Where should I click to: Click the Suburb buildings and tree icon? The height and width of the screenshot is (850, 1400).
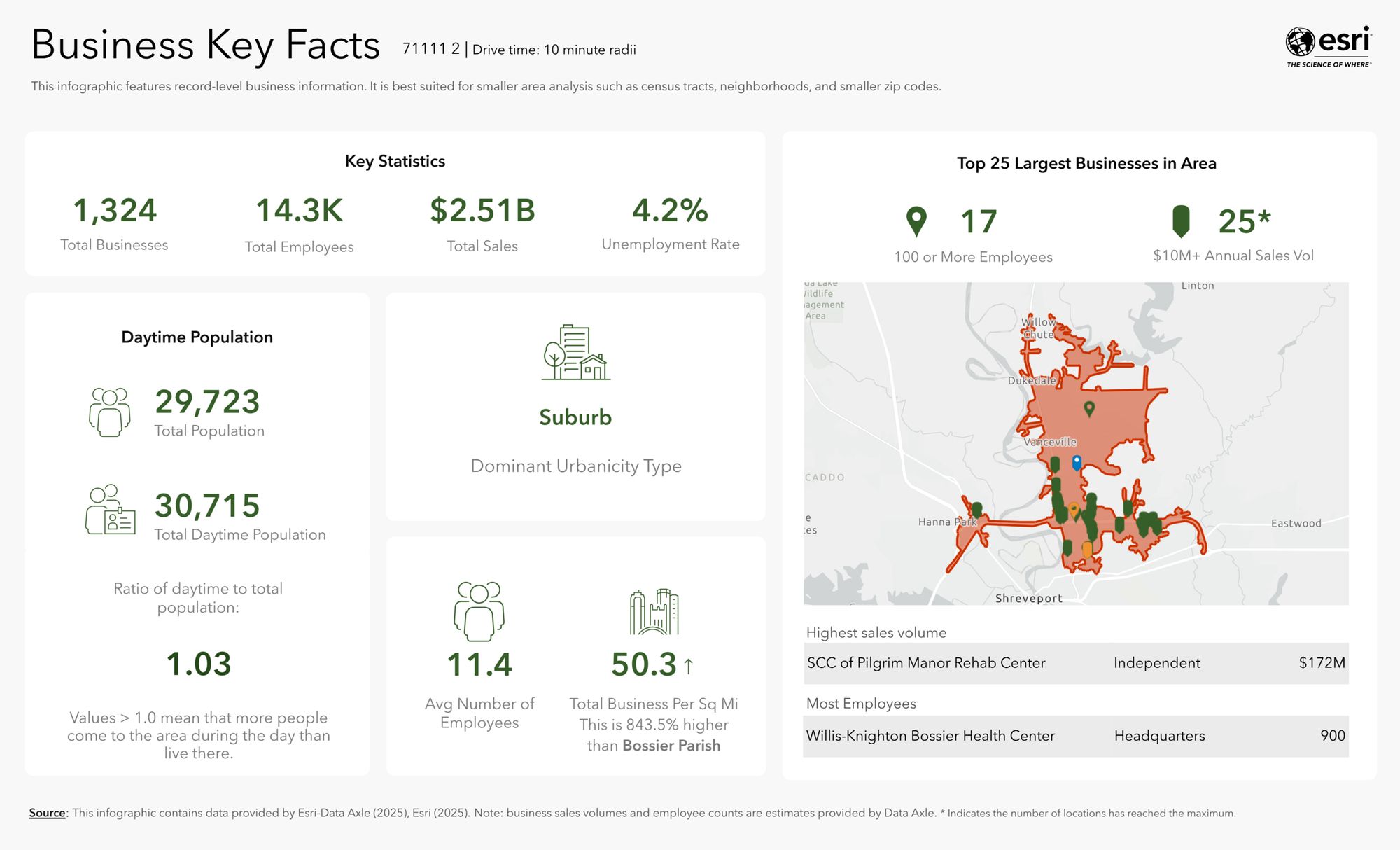pyautogui.click(x=575, y=353)
